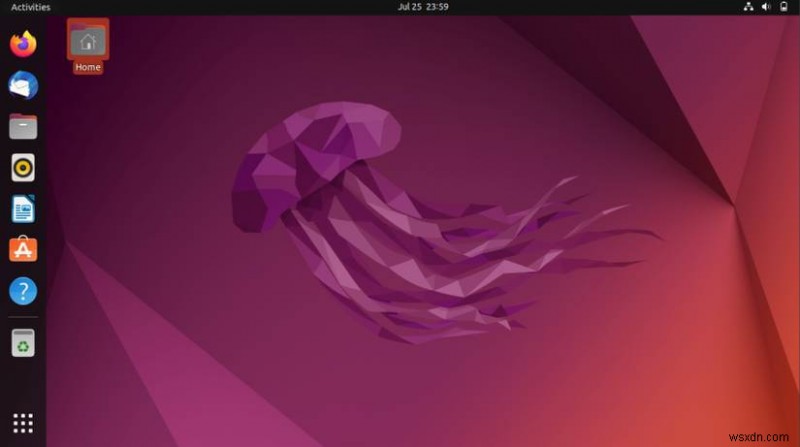The image size is (800, 447).
Task: Open the Activities overview
Action: tap(31, 7)
